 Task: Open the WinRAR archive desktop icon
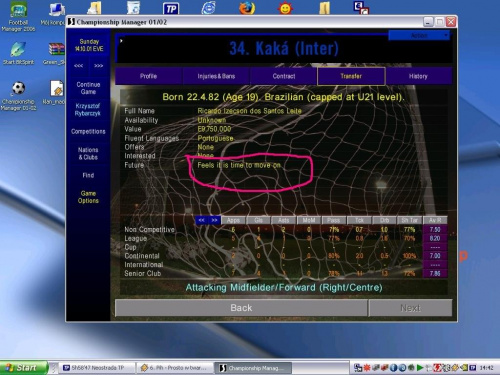[56, 53]
